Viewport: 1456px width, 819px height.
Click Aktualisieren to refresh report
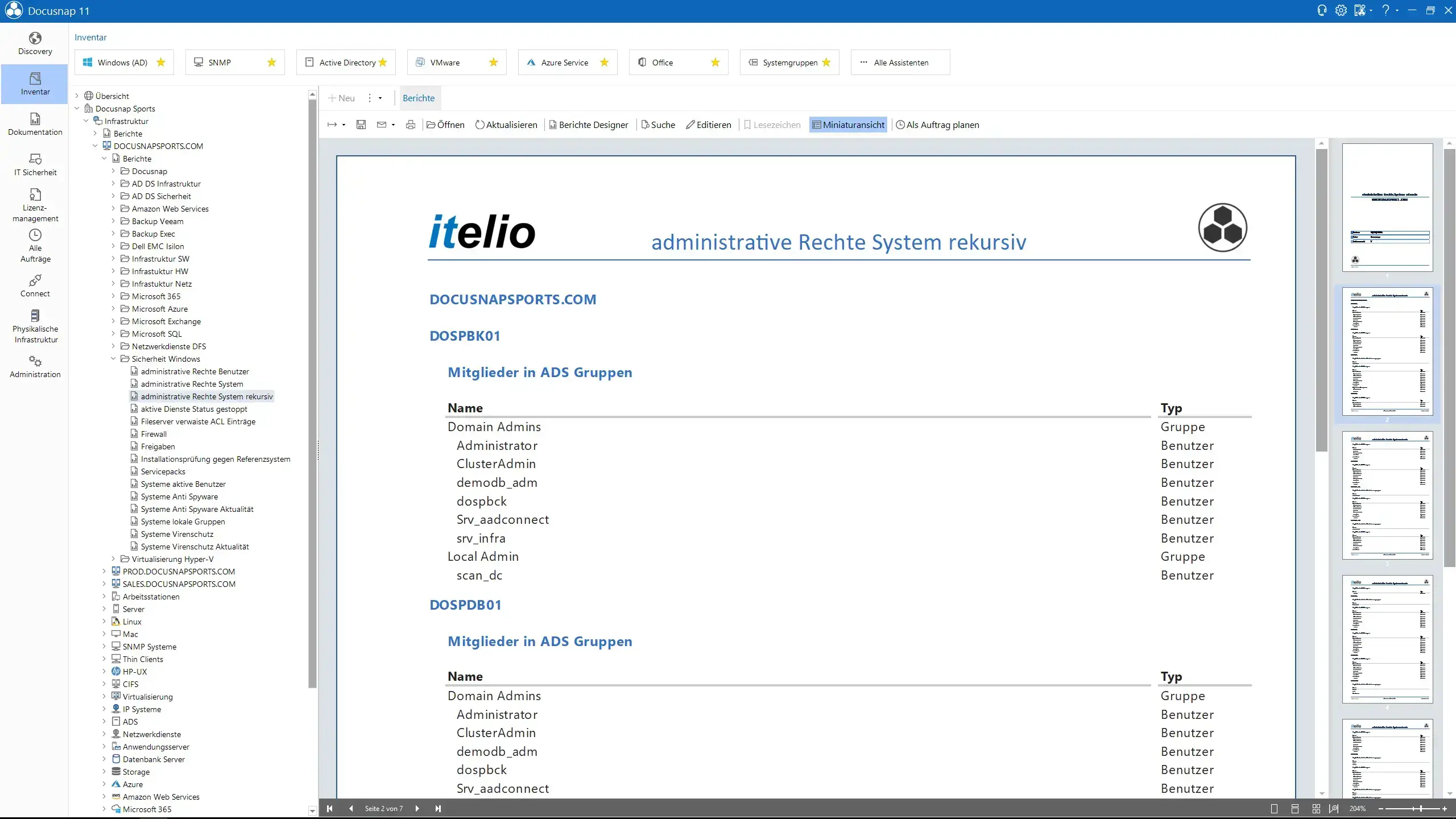click(x=506, y=125)
